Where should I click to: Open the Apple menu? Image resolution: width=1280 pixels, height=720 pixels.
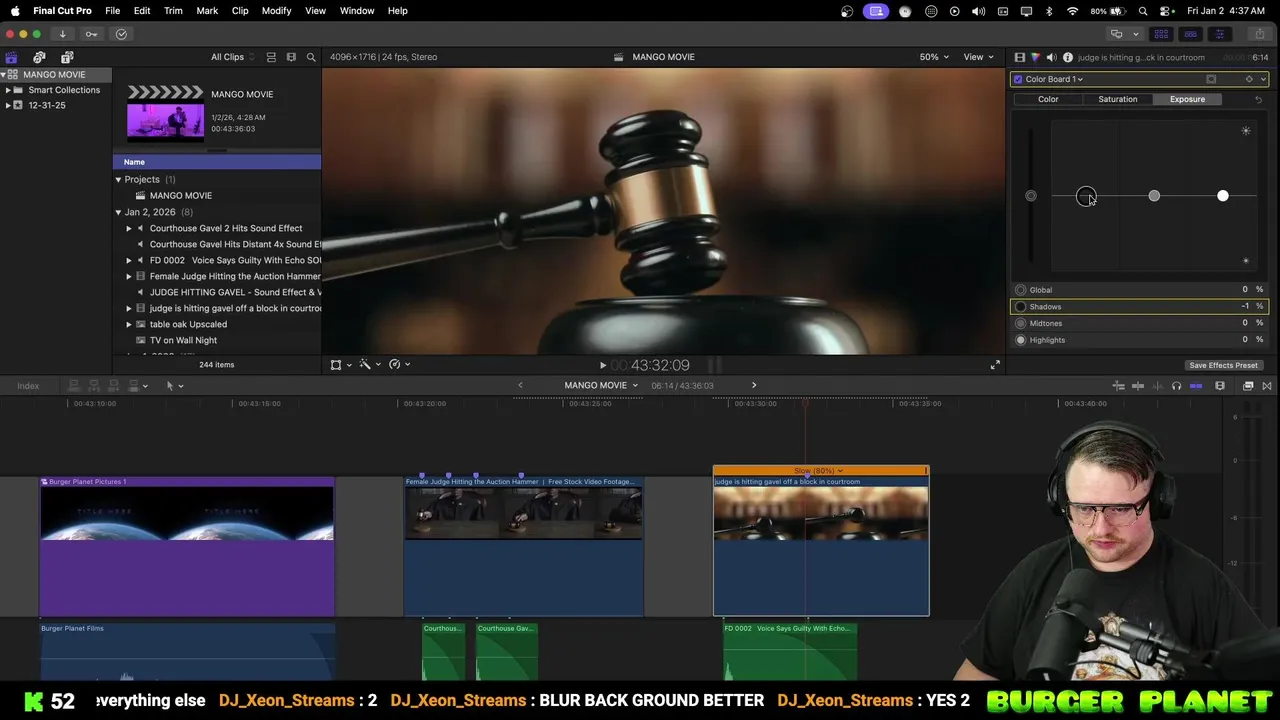14,11
